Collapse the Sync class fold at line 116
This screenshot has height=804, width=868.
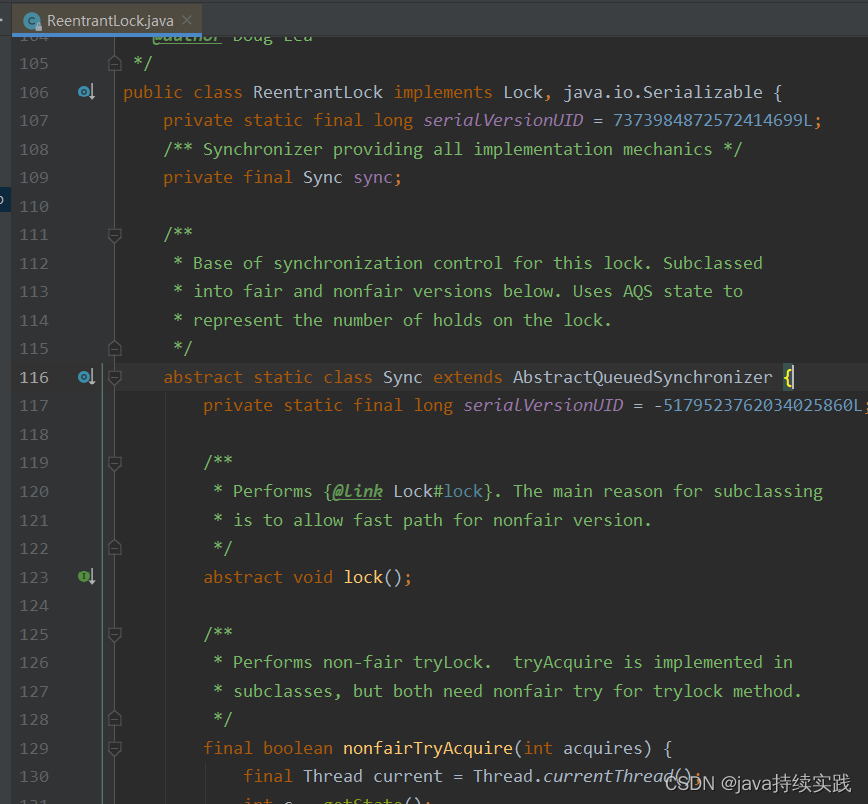[115, 378]
